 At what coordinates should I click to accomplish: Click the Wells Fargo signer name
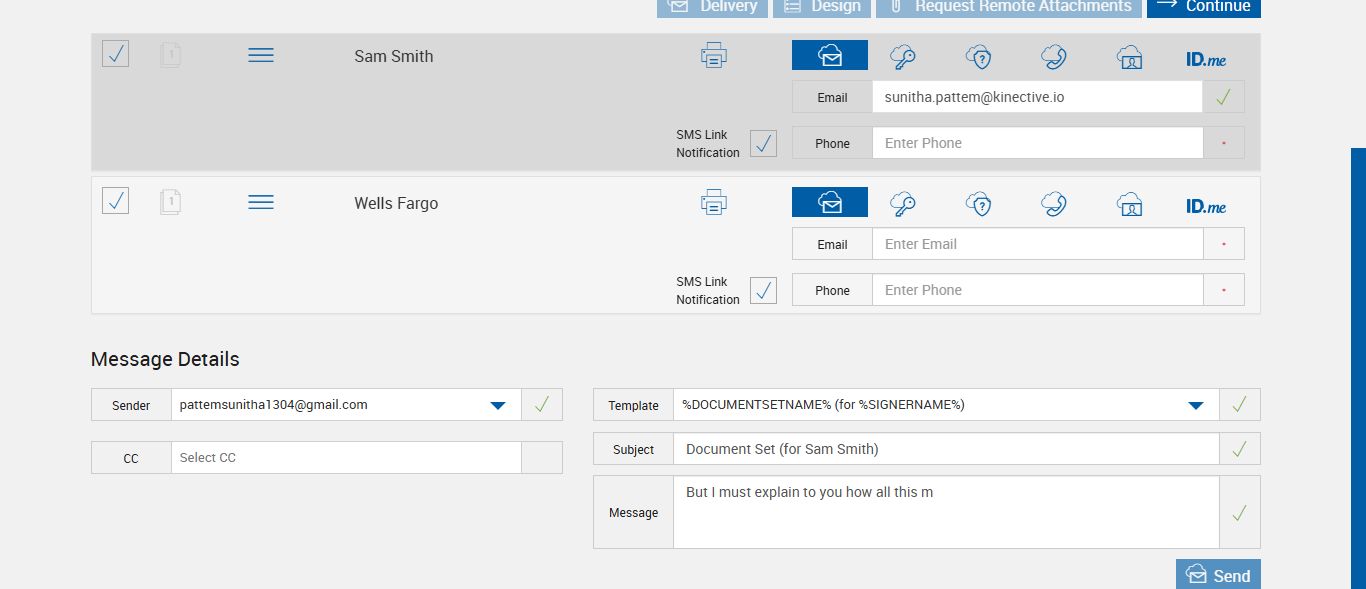click(x=396, y=203)
